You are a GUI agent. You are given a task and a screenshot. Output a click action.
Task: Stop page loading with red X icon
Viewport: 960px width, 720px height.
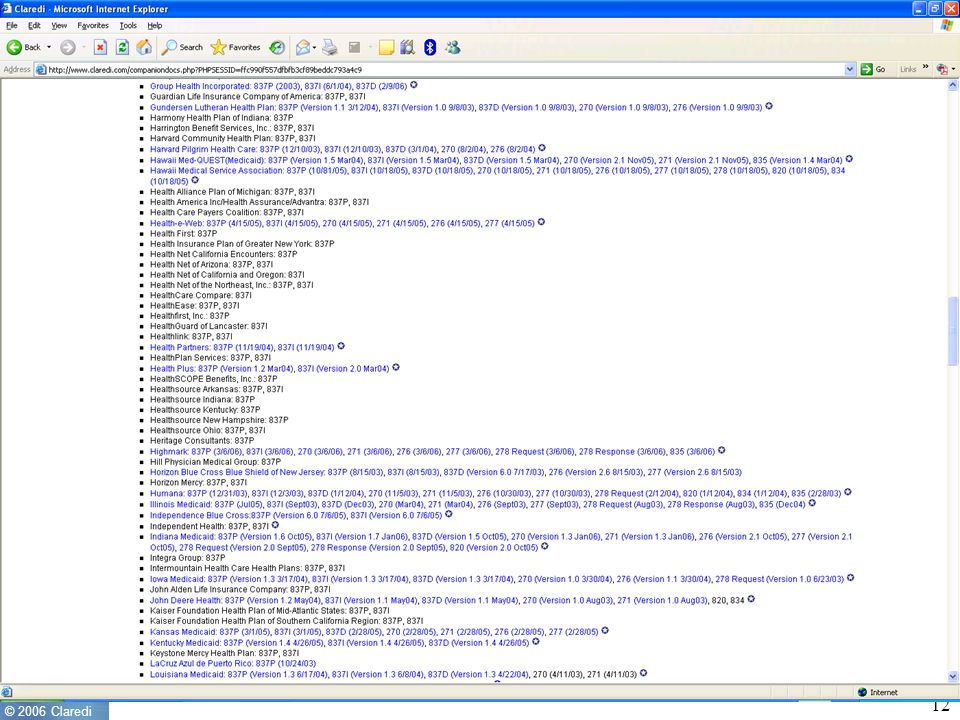click(100, 47)
